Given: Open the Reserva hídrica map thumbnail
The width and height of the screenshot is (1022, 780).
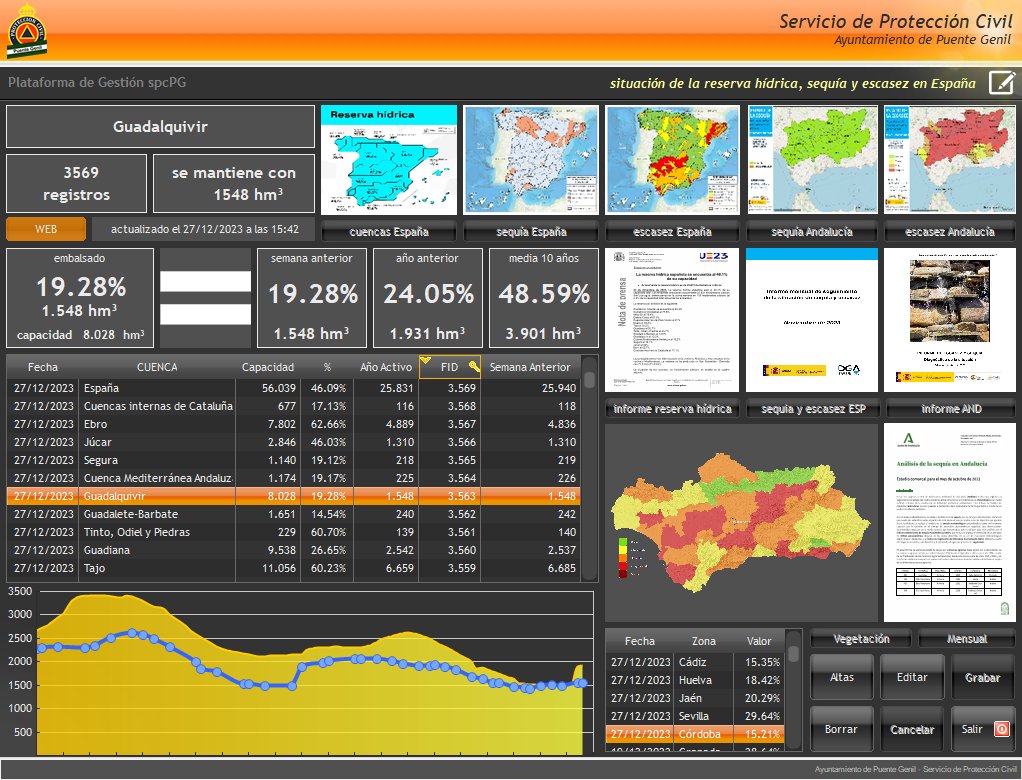Looking at the screenshot, I should coord(389,160).
